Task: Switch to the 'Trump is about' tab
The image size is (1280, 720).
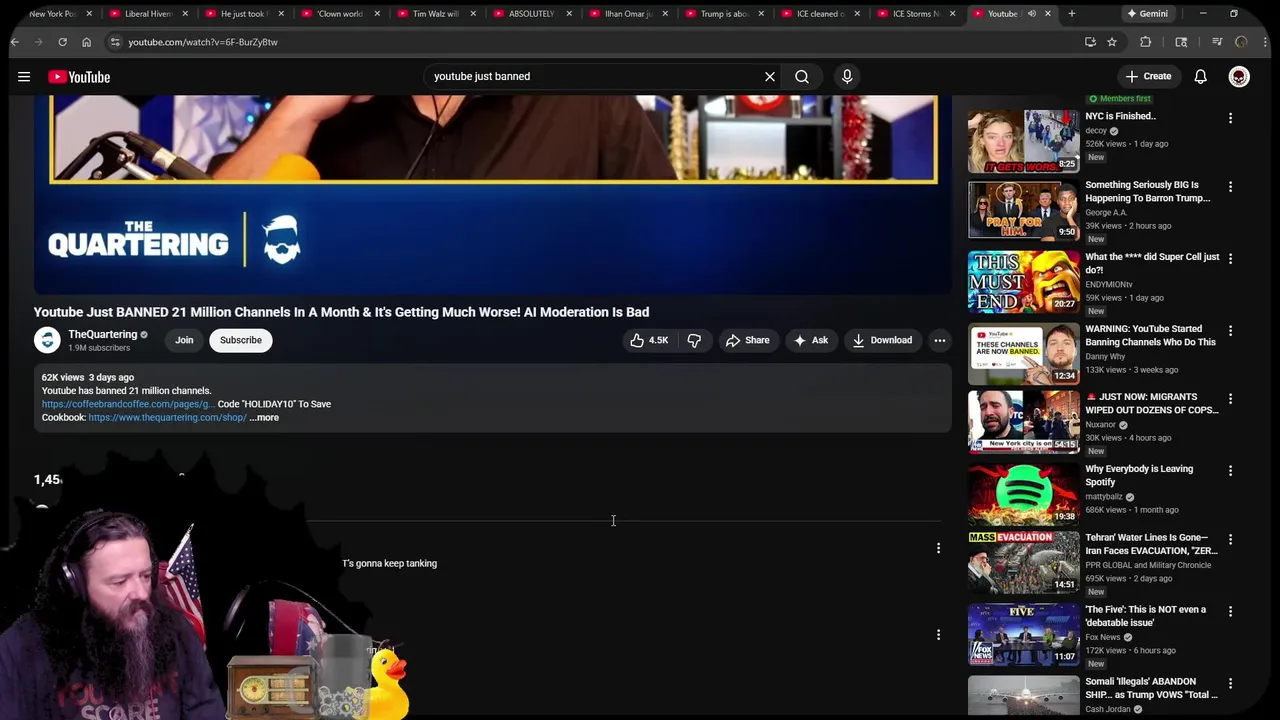Action: coord(719,14)
